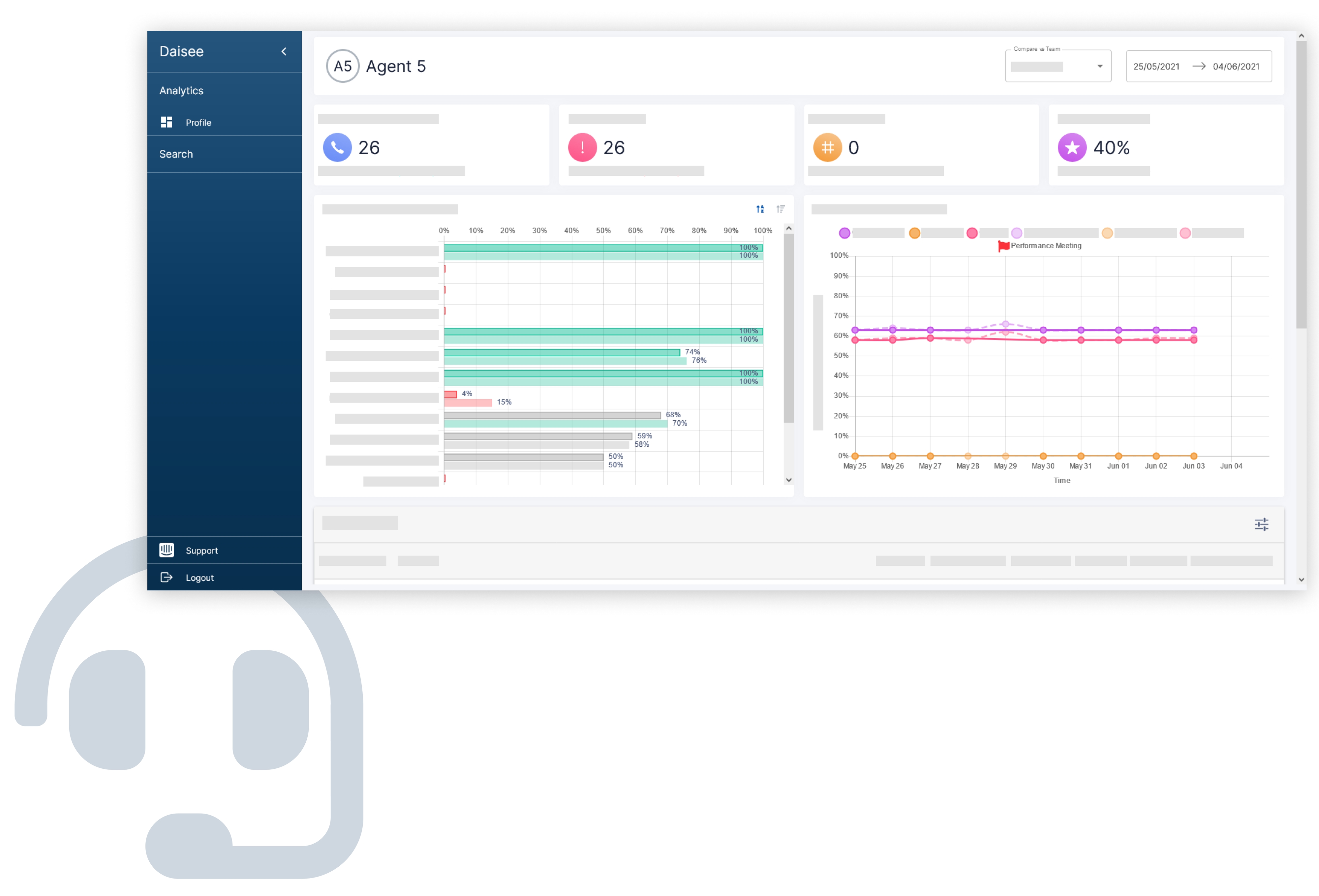
Task: Click the pink exclamation icon on alerts card
Action: pos(582,147)
